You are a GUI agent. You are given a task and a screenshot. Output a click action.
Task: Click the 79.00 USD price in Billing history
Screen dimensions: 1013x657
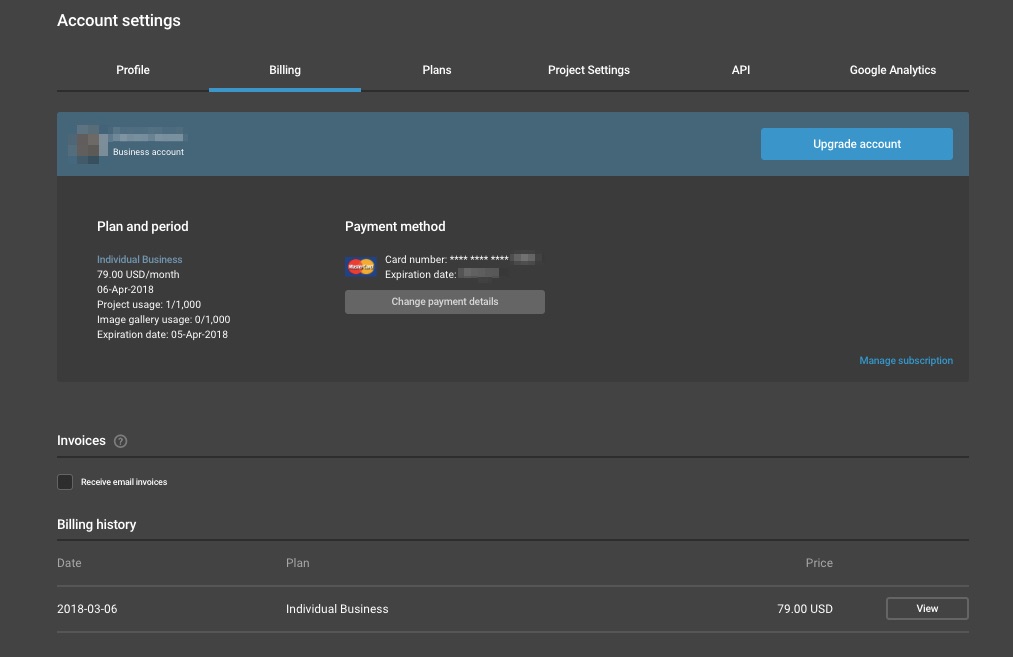pos(806,609)
